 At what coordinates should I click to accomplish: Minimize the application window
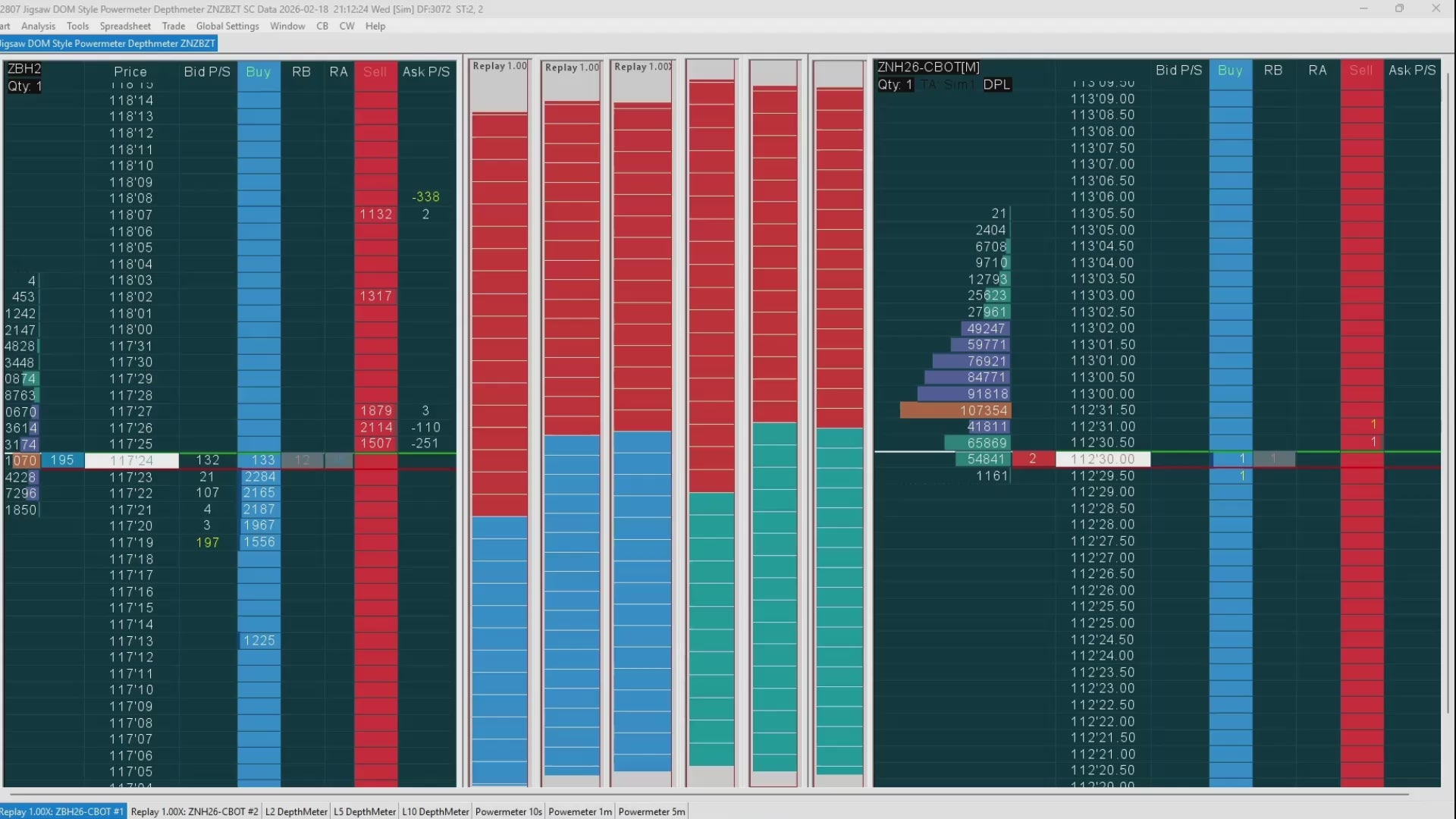point(1363,8)
